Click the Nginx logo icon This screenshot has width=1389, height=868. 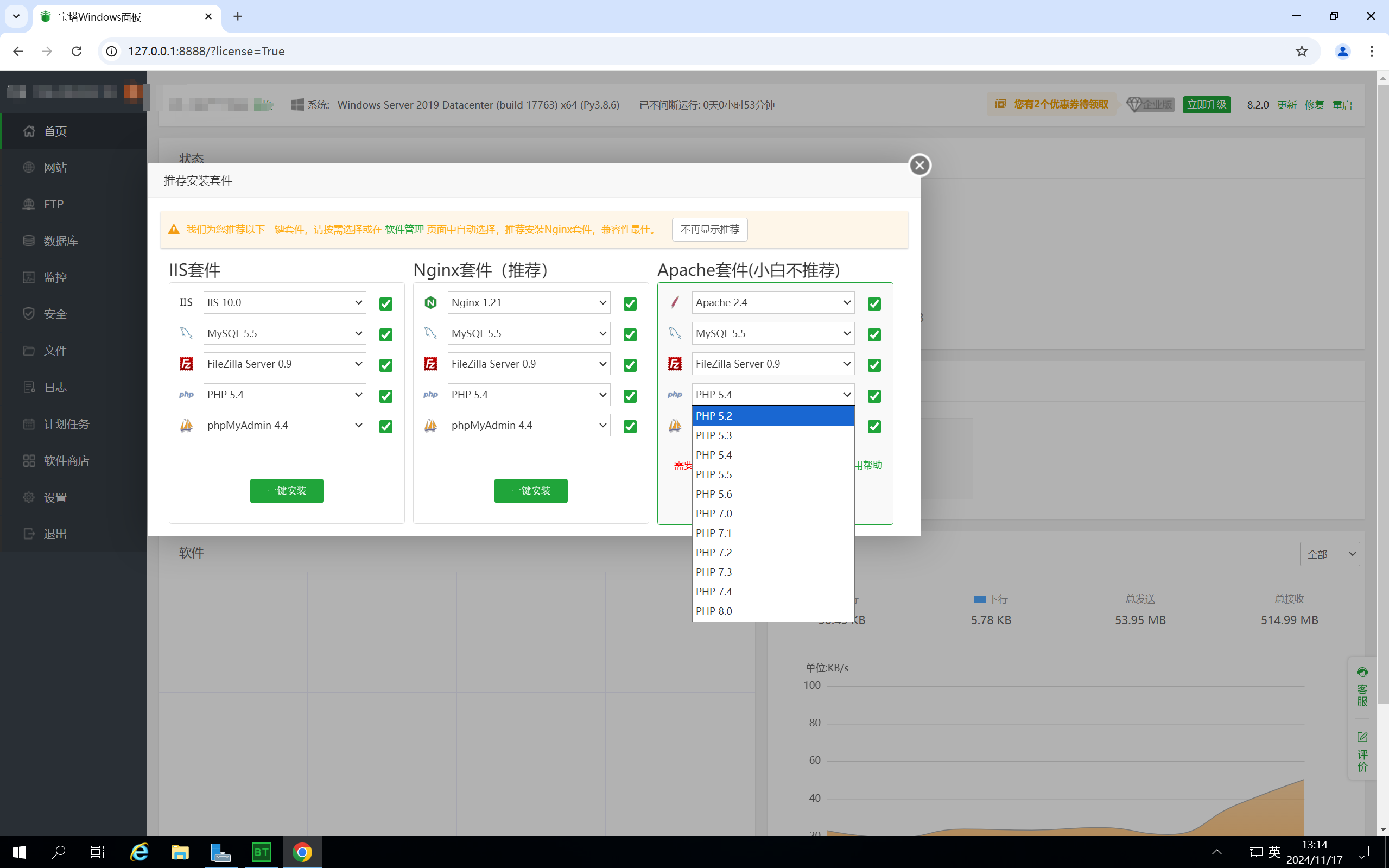pyautogui.click(x=430, y=302)
